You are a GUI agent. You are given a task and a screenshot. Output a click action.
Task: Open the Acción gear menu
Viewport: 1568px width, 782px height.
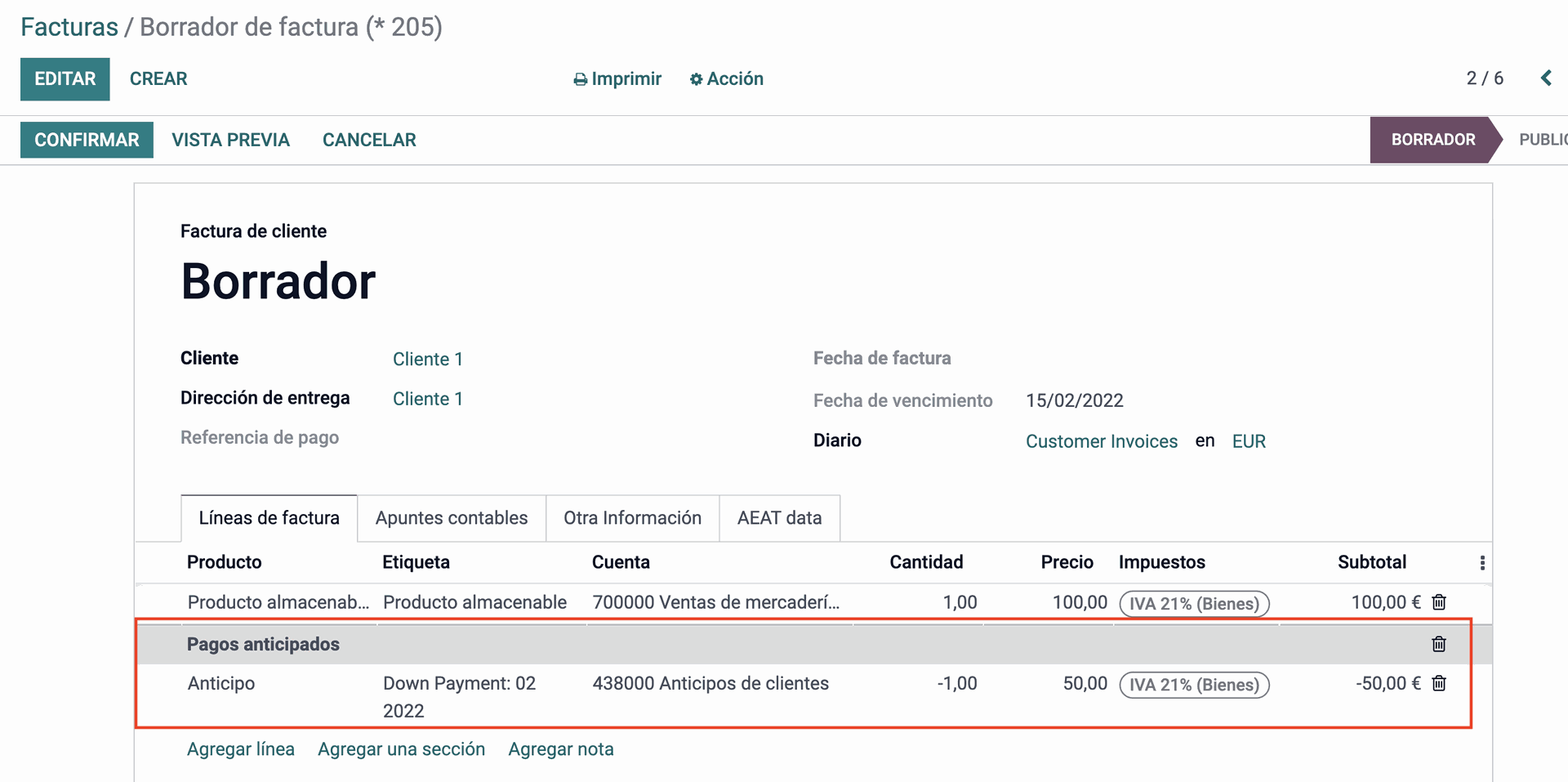(x=727, y=79)
